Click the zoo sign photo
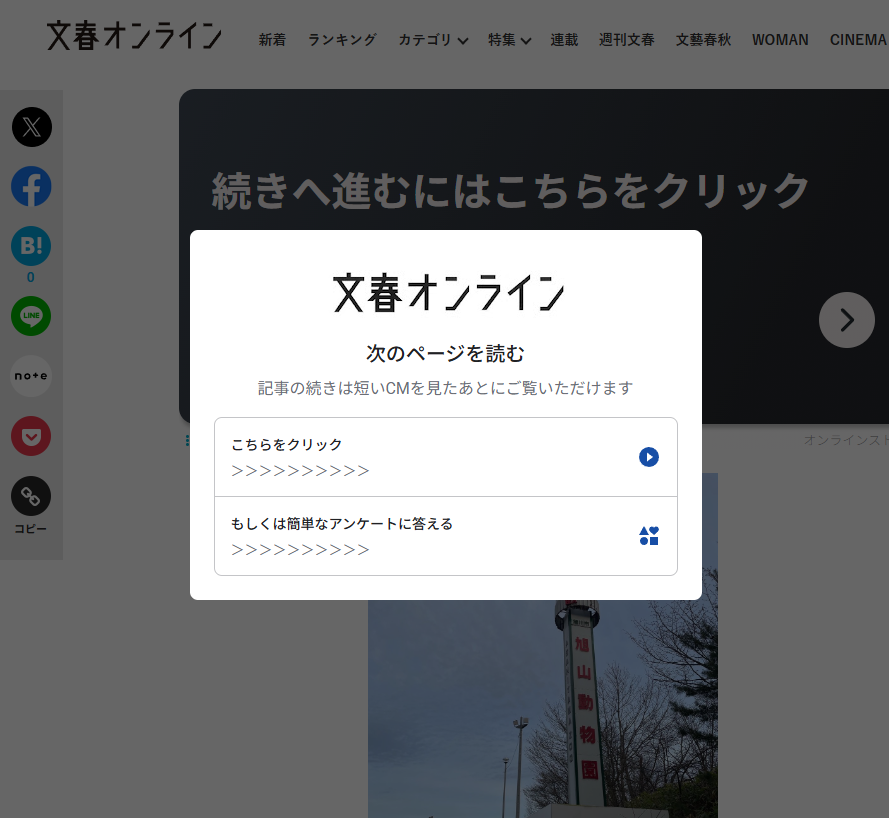 (x=543, y=709)
